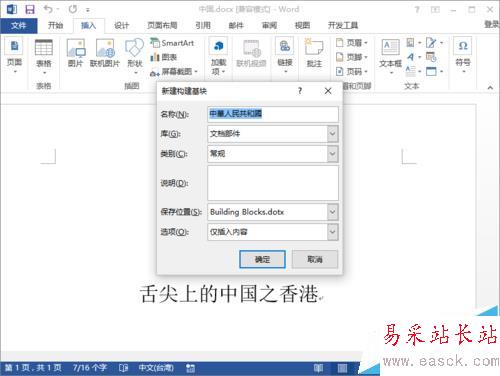The width and height of the screenshot is (500, 376).
Task: Expand the Gallery (库) dropdown
Action: [332, 134]
